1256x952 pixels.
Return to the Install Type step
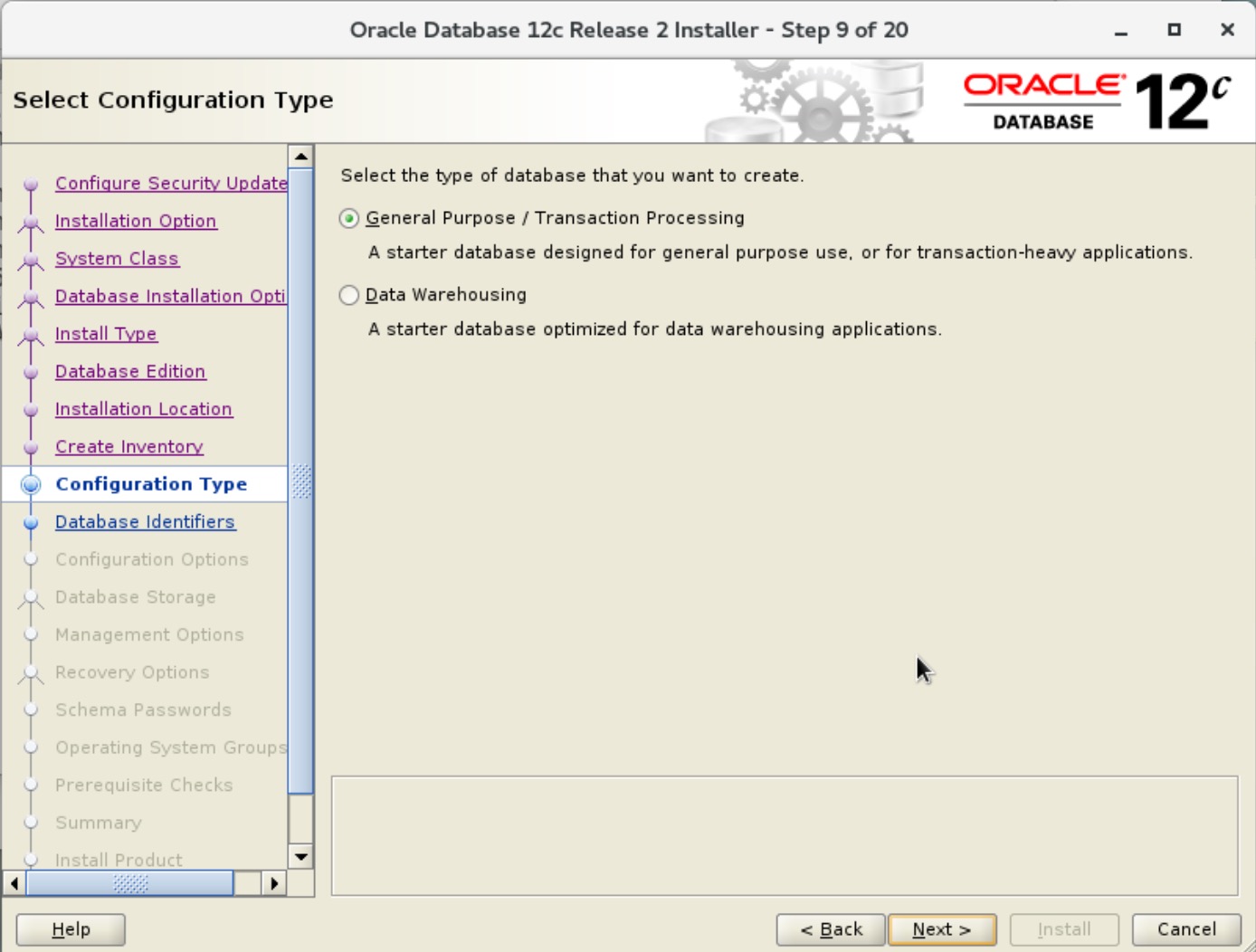[x=106, y=334]
